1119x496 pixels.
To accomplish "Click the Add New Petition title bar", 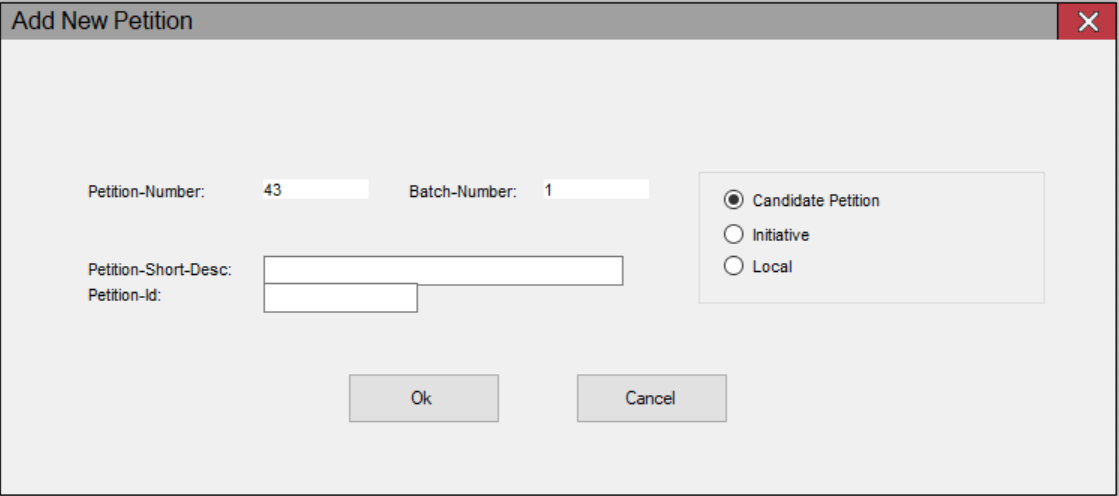I will tap(530, 21).
